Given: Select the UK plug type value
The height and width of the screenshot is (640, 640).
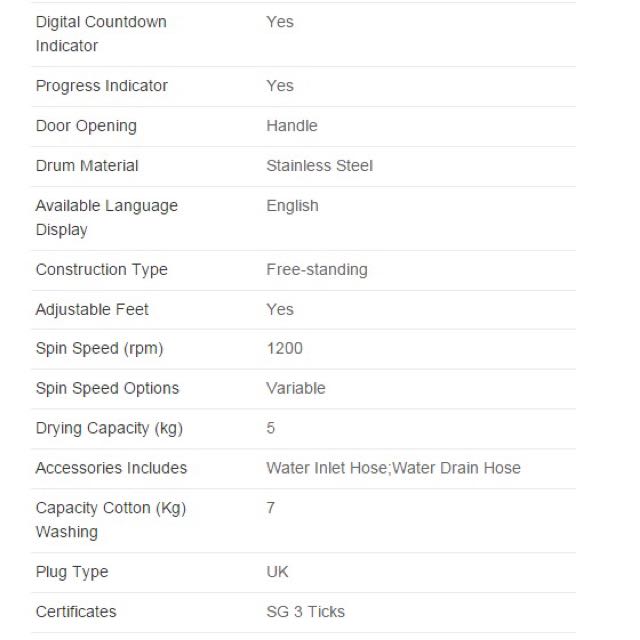Looking at the screenshot, I should [x=277, y=572].
